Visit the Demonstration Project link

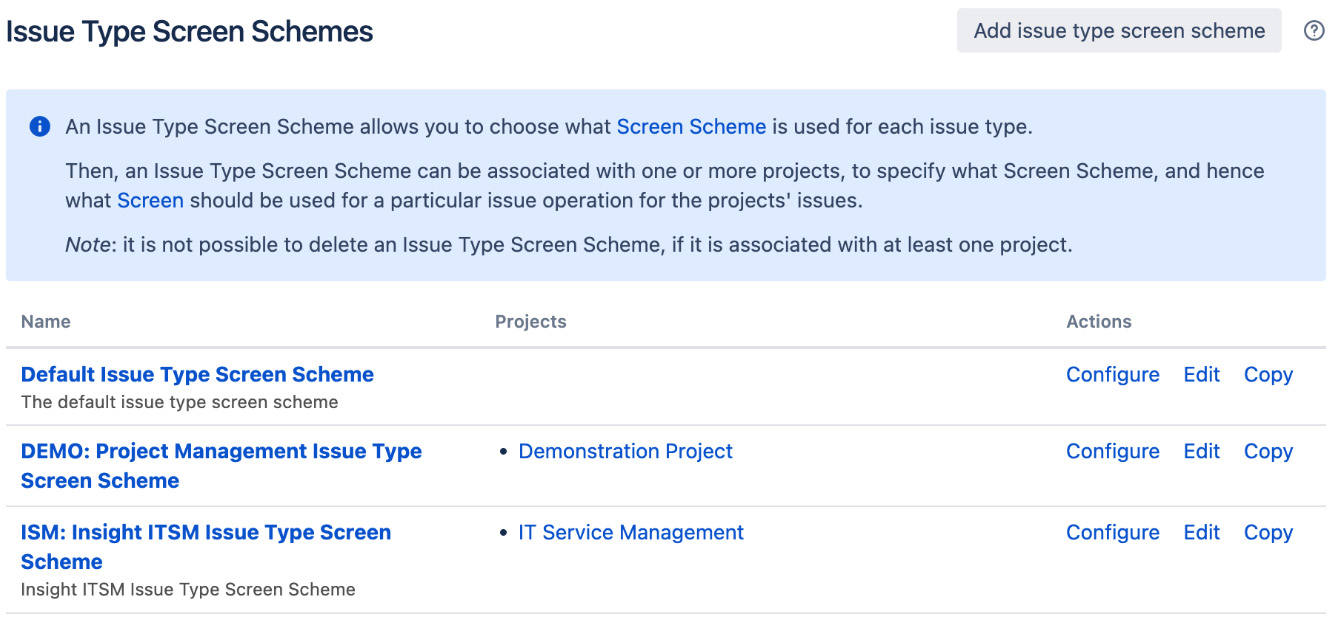pos(625,451)
